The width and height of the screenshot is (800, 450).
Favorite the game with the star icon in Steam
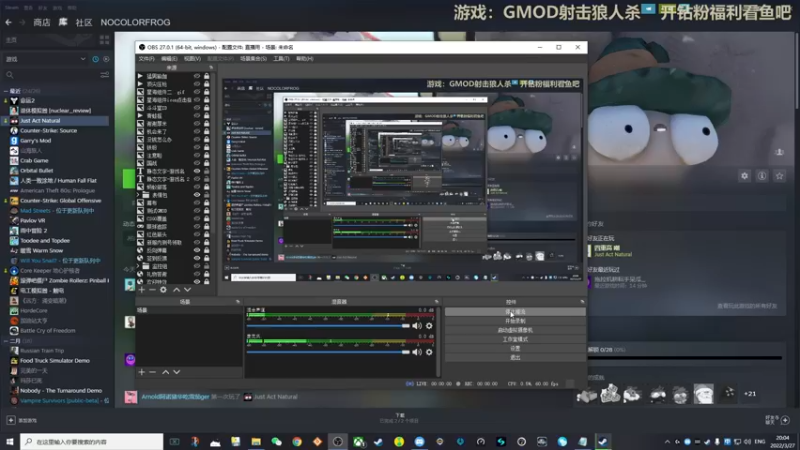point(779,176)
